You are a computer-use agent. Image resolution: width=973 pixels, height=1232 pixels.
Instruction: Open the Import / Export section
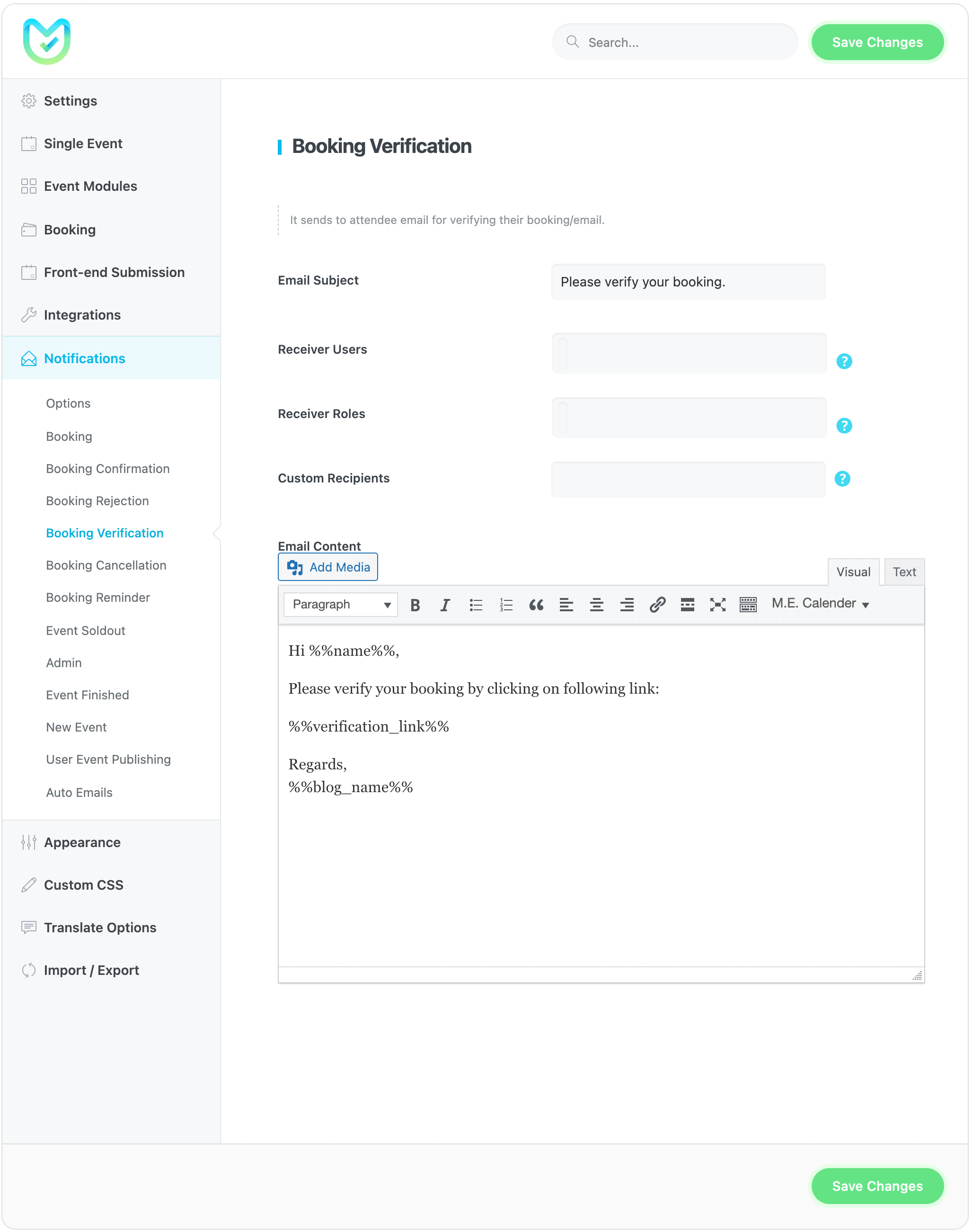111,971
